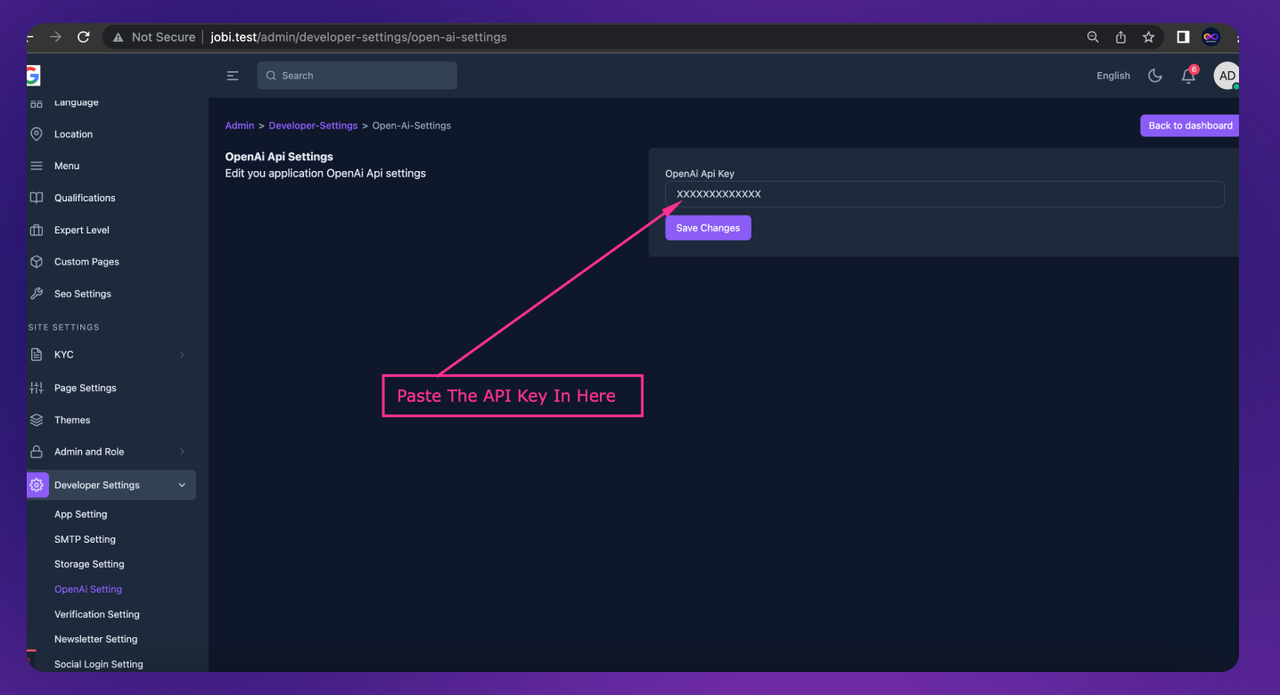Viewport: 1280px width, 695px height.
Task: Select App Setting submenu item
Action: [80, 514]
